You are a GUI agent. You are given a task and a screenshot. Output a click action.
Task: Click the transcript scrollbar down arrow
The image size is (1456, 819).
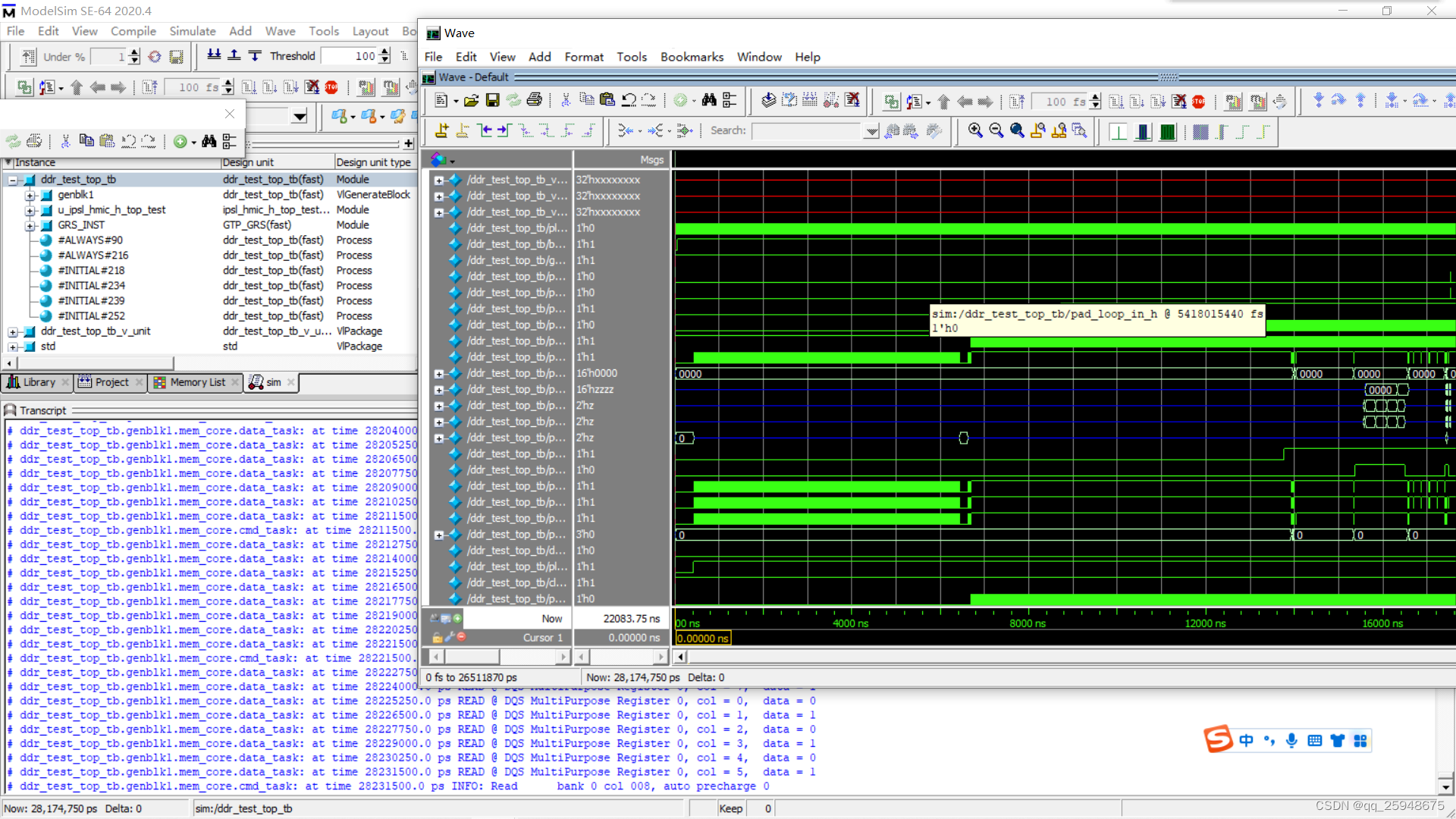click(x=1446, y=787)
